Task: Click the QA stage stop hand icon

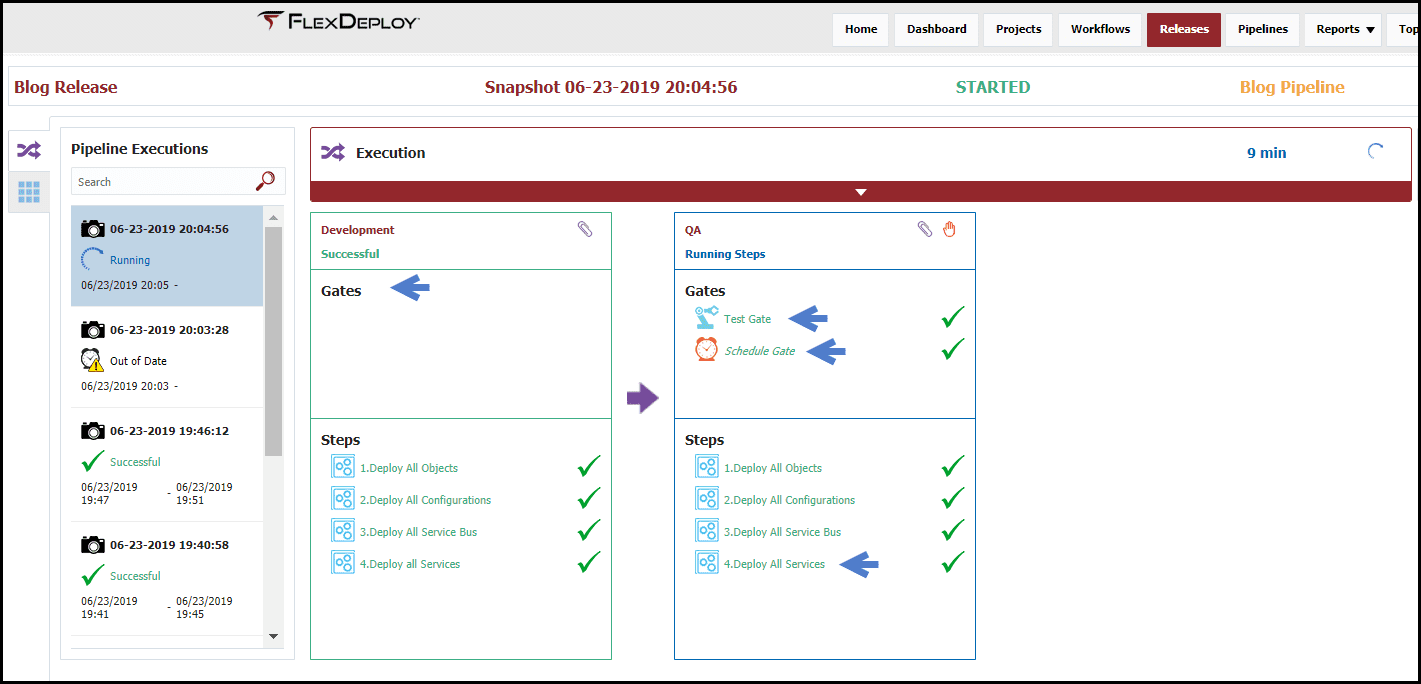Action: pyautogui.click(x=950, y=230)
